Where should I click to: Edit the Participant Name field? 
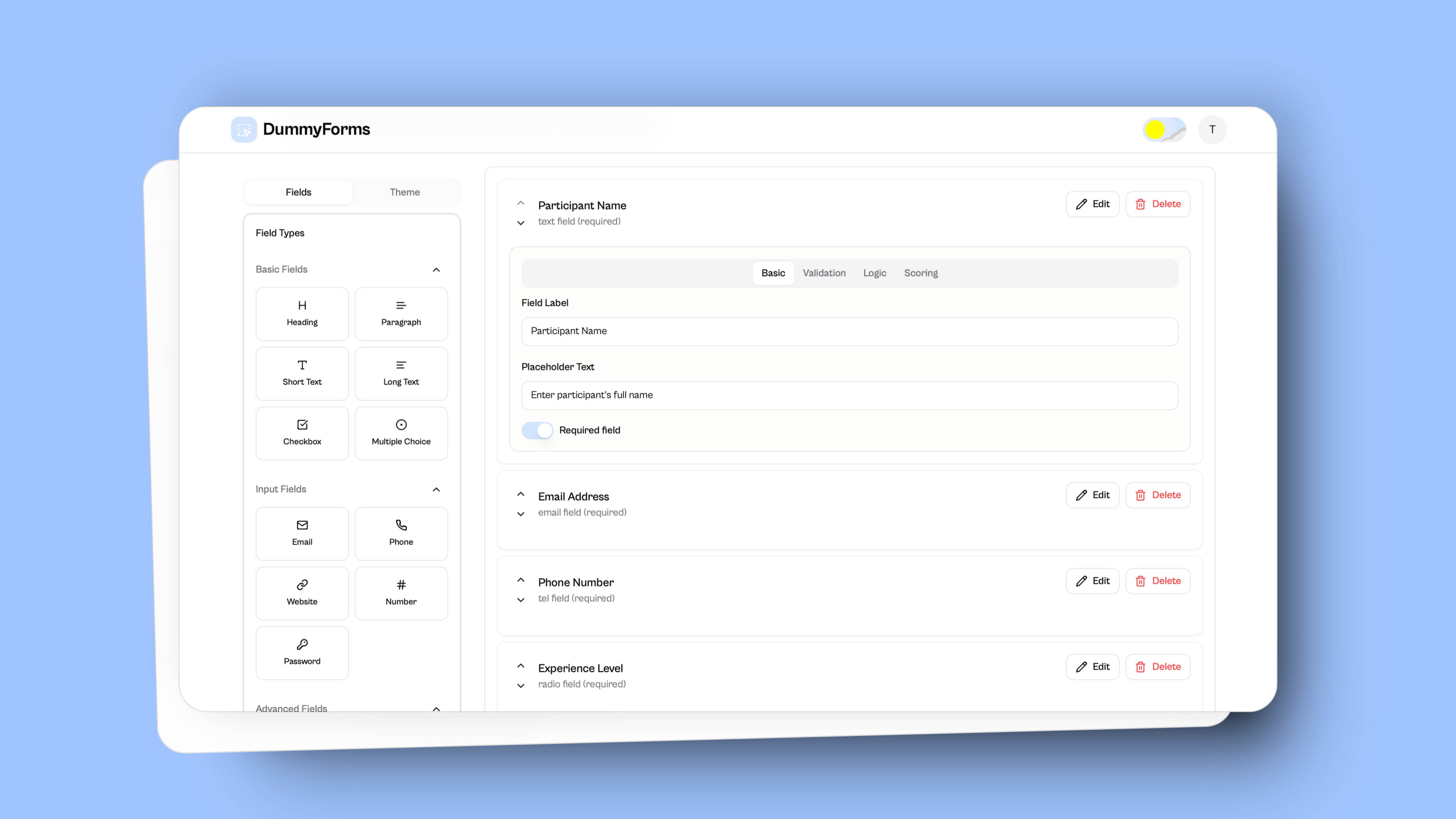pos(1092,204)
